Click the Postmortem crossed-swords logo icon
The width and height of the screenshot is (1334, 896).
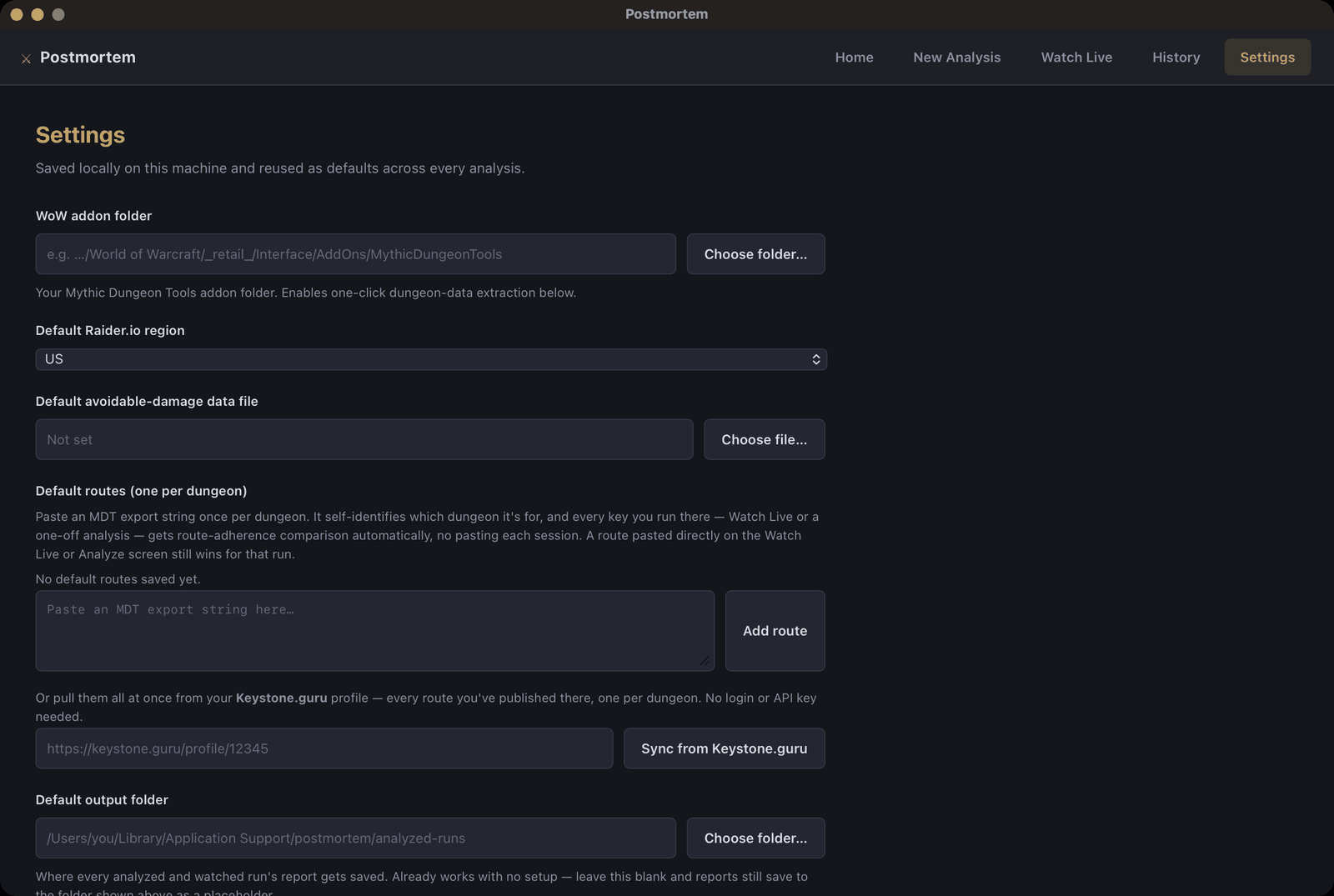tap(26, 58)
